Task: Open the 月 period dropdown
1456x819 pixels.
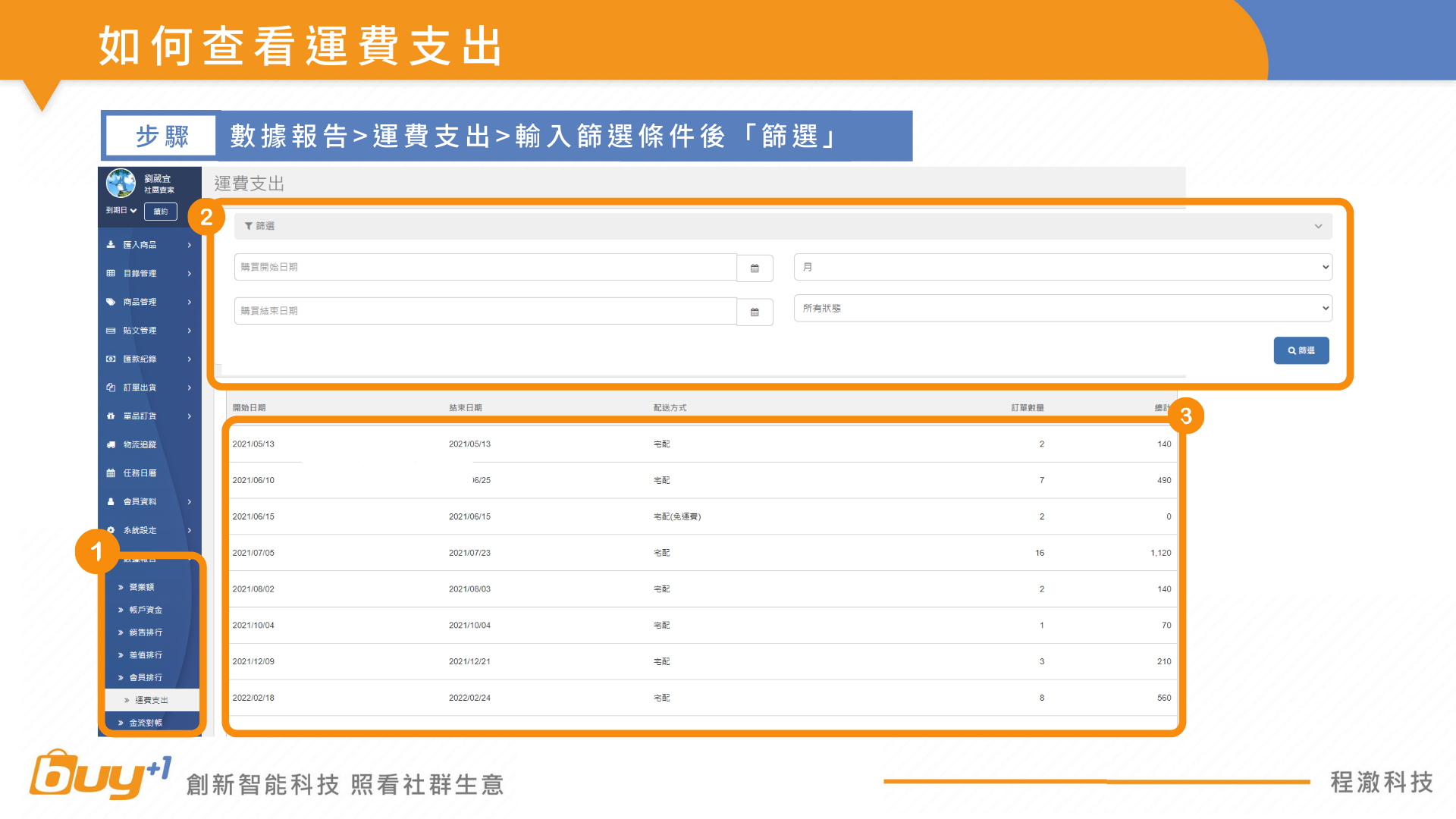Action: pos(1062,267)
